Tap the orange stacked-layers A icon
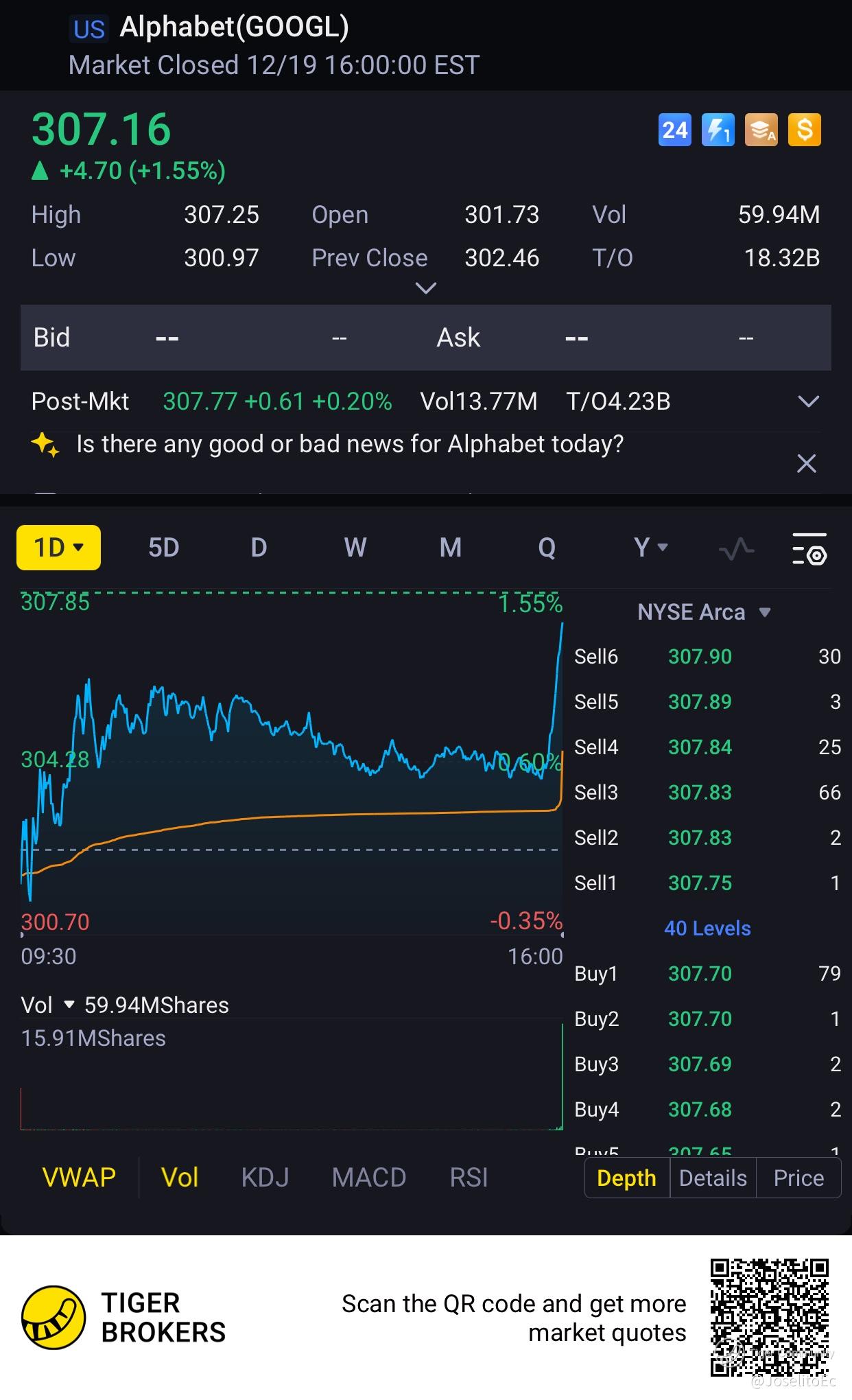The width and height of the screenshot is (852, 1400). click(x=761, y=130)
